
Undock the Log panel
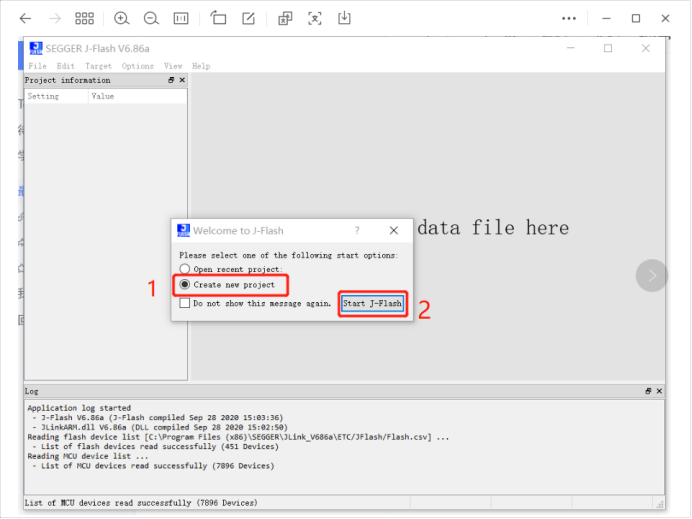click(x=648, y=391)
